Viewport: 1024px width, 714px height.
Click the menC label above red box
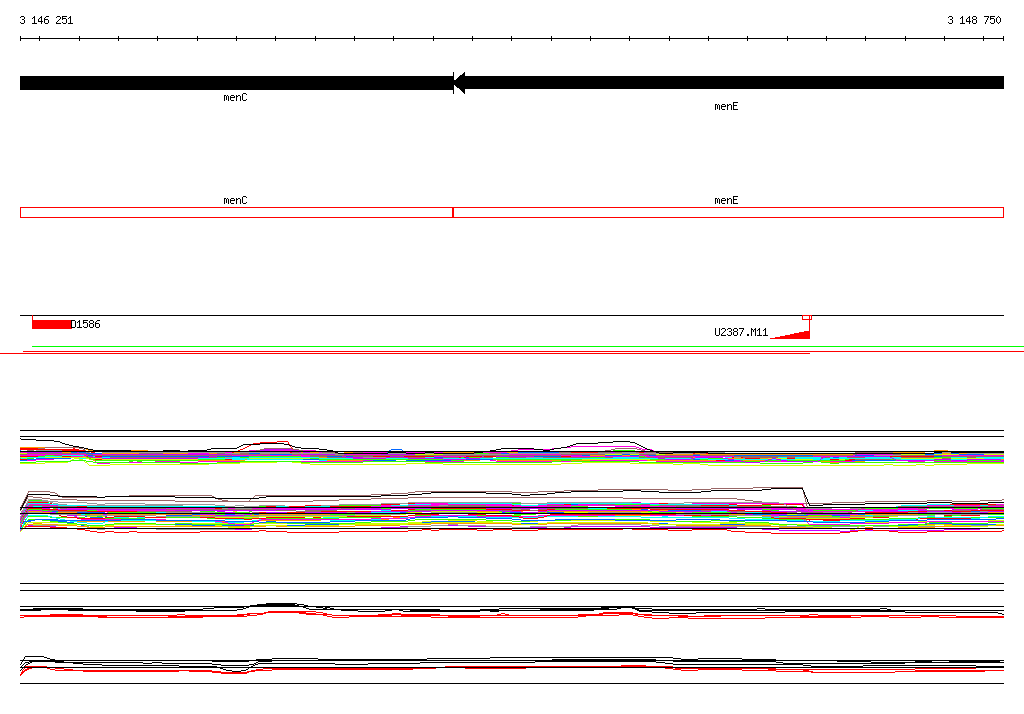pyautogui.click(x=235, y=201)
